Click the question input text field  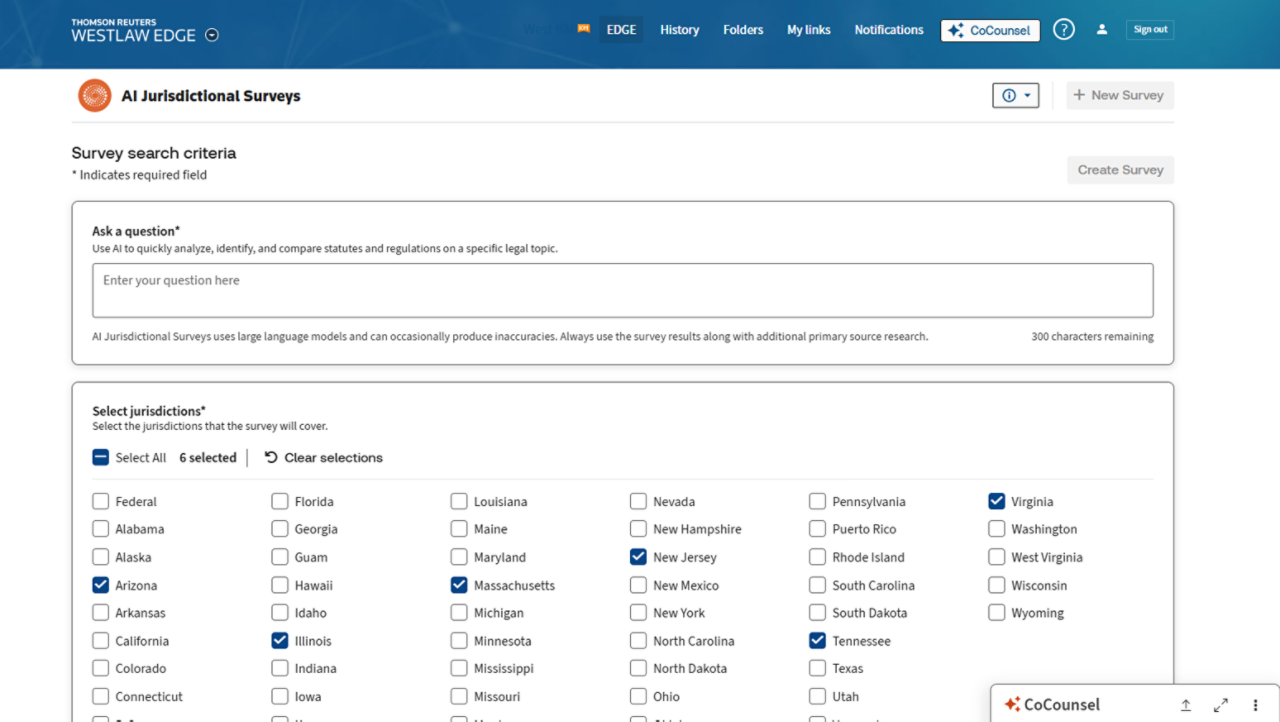coord(622,290)
